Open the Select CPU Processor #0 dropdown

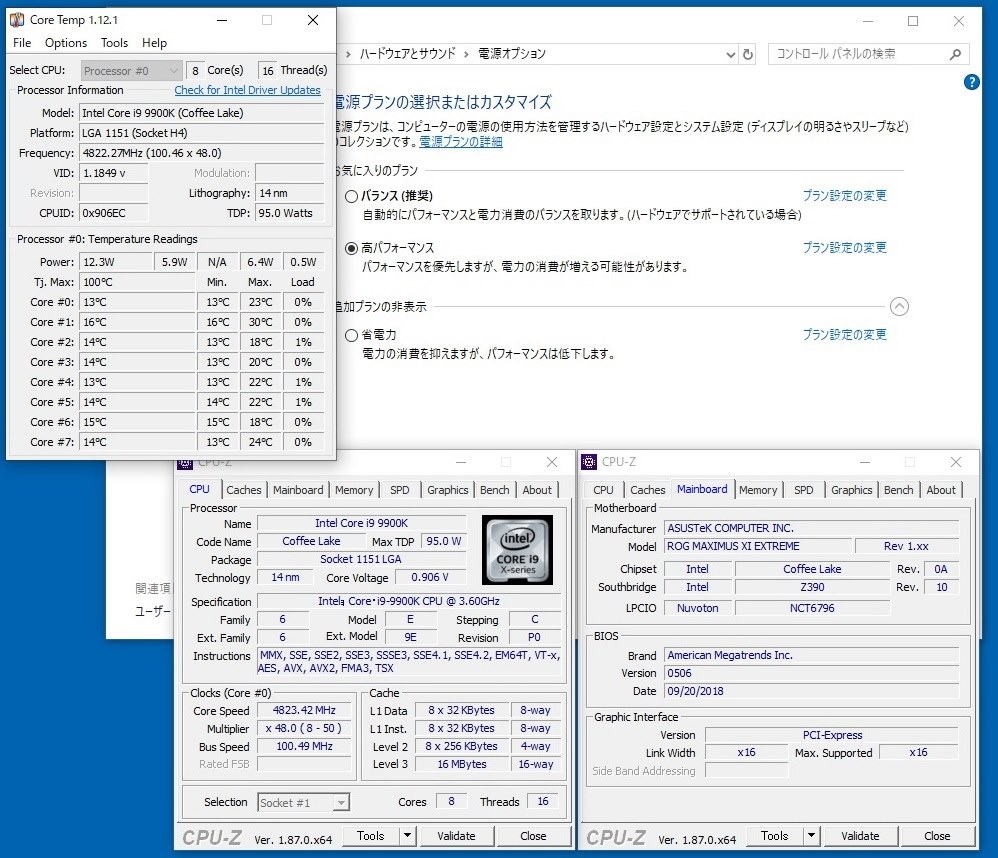tap(132, 71)
